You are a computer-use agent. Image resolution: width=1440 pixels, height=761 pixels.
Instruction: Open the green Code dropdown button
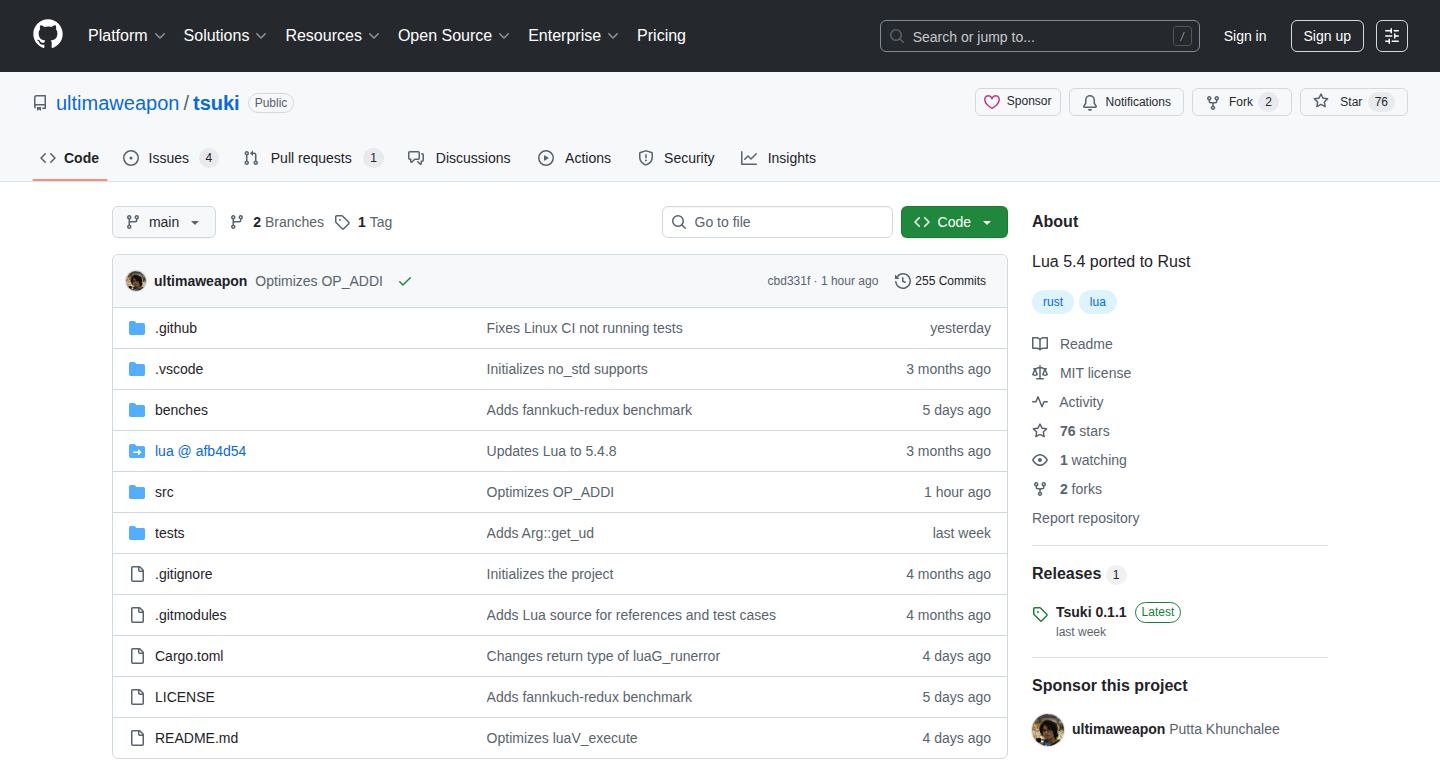(x=954, y=222)
